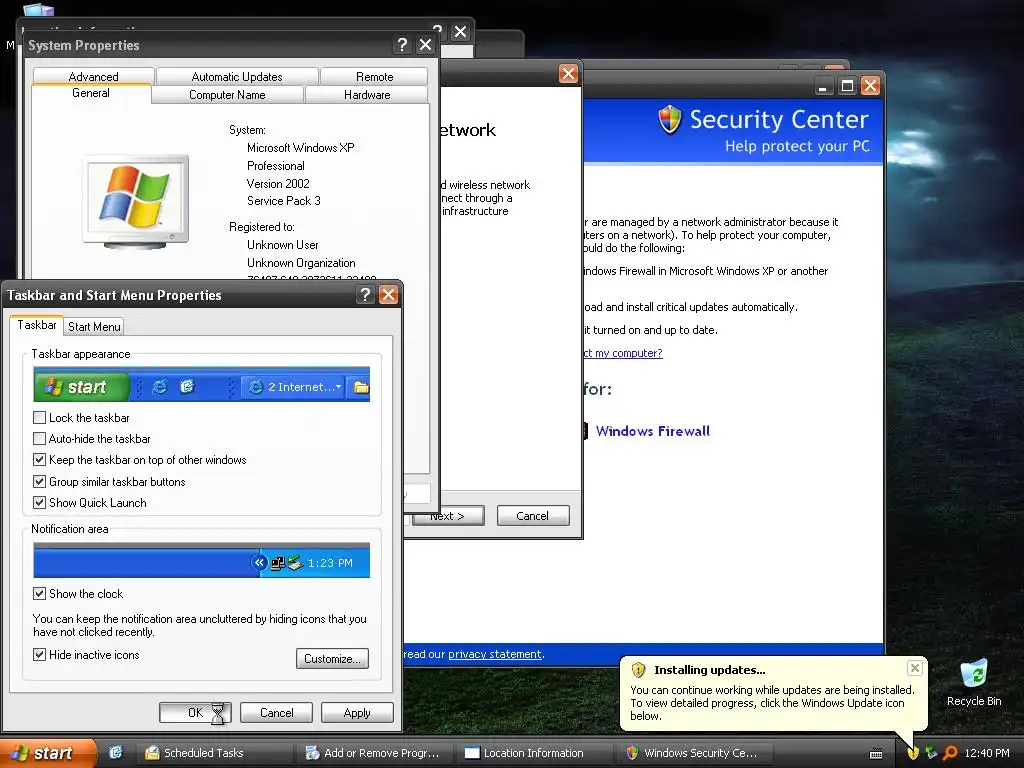This screenshot has width=1024, height=768.
Task: Open the privacy statement link
Action: [495, 654]
